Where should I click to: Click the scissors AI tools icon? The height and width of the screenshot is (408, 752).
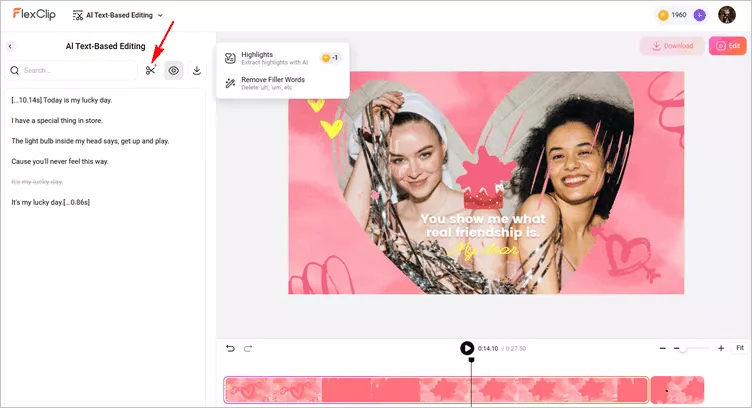coord(150,70)
